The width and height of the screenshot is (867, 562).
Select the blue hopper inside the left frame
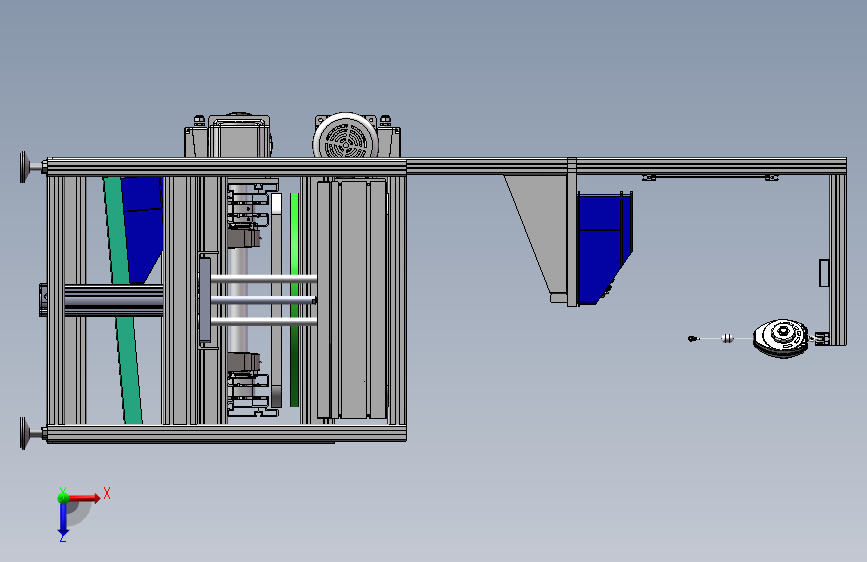(x=143, y=229)
